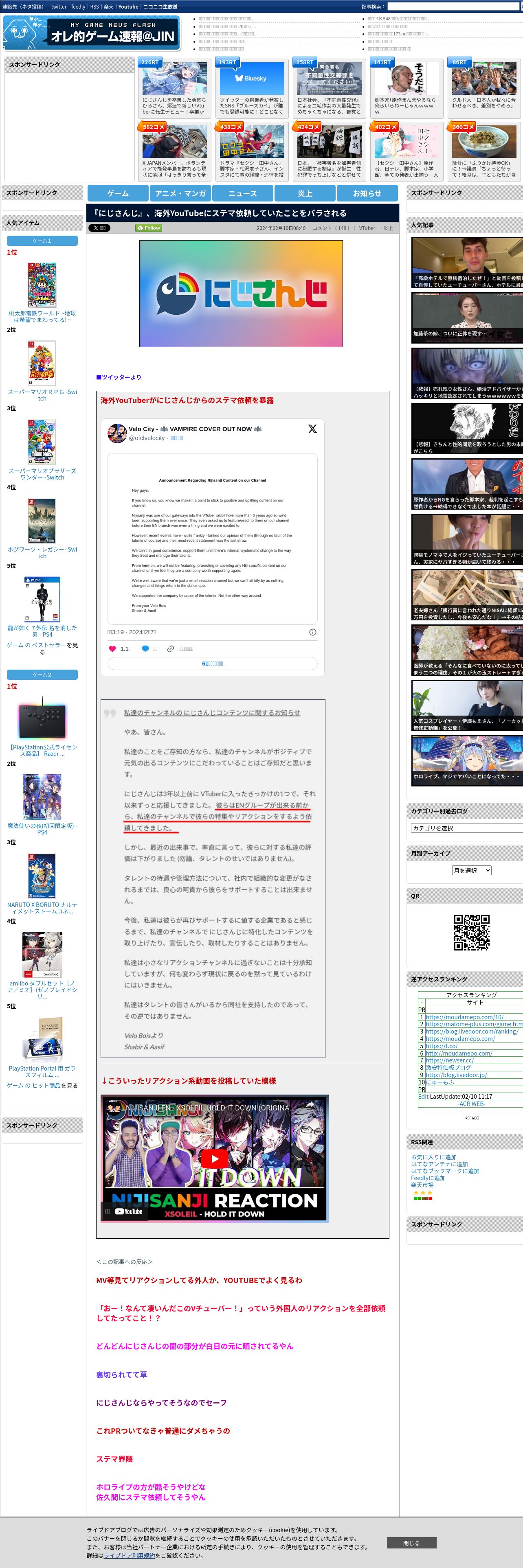This screenshot has height=1568, width=523.
Task: Click the 龍が如く７外伝 PS4 product link
Action: point(42,631)
